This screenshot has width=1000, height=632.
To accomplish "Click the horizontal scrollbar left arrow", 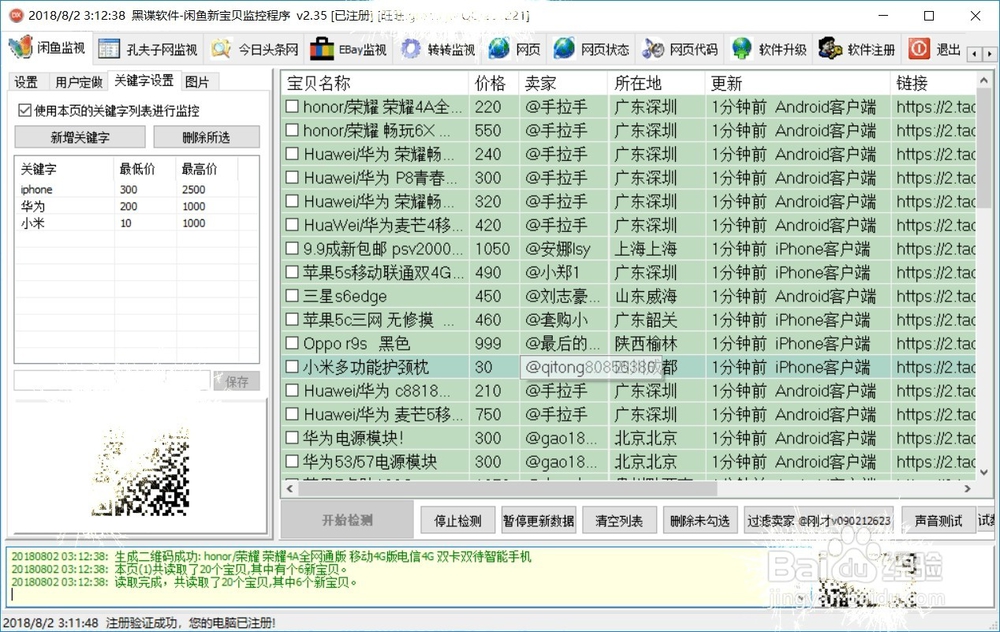I will tap(290, 489).
